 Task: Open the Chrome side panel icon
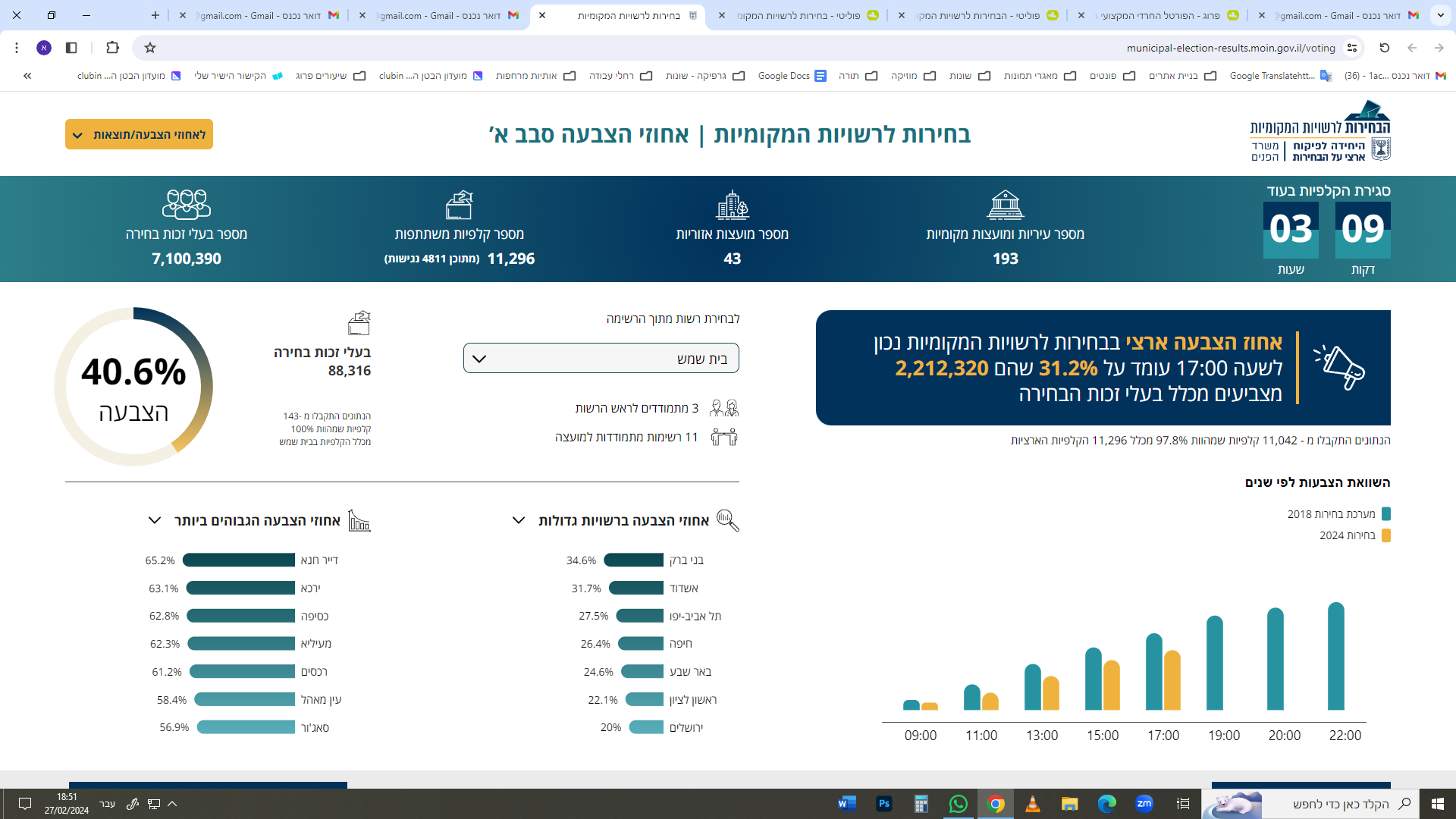(71, 48)
